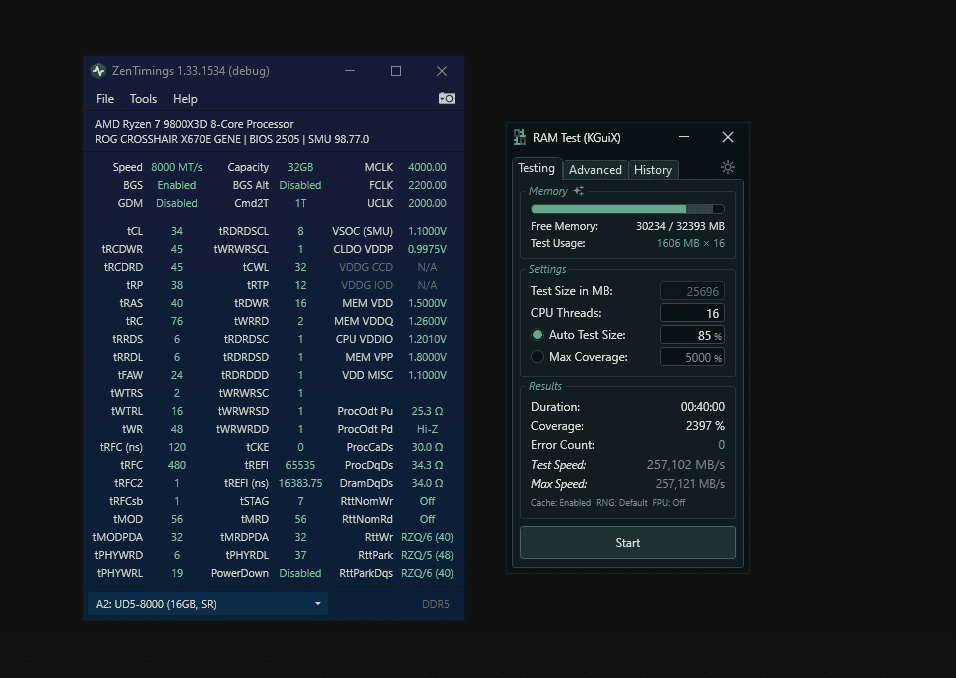Open the History tab

(653, 170)
